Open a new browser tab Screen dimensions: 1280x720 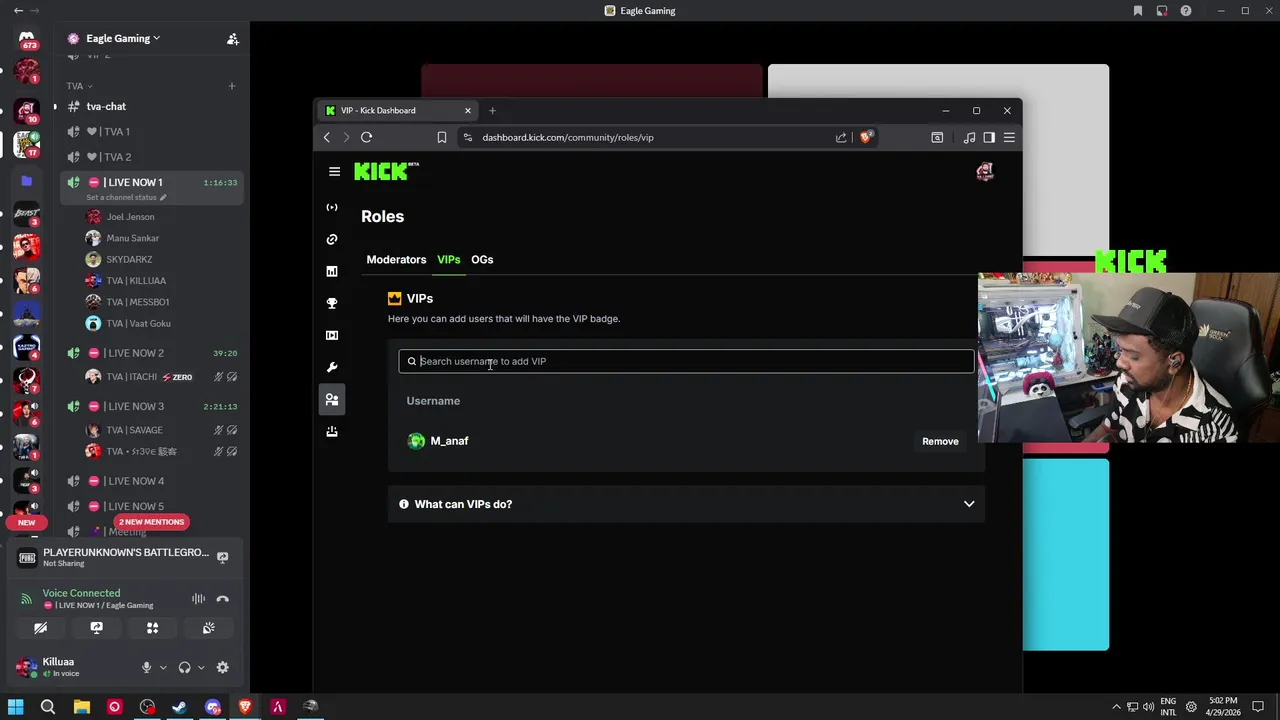pos(492,110)
